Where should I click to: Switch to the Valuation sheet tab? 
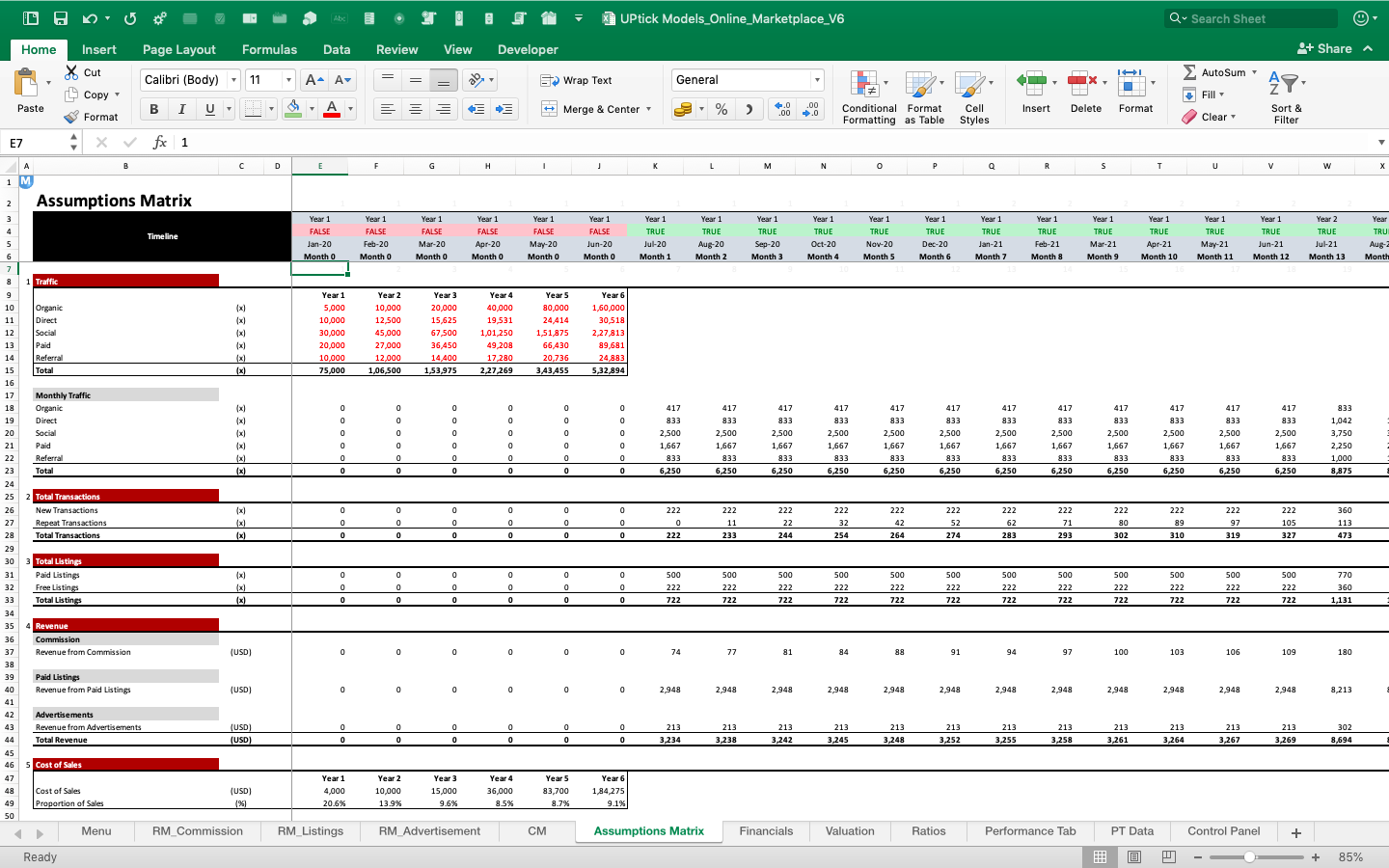[850, 831]
